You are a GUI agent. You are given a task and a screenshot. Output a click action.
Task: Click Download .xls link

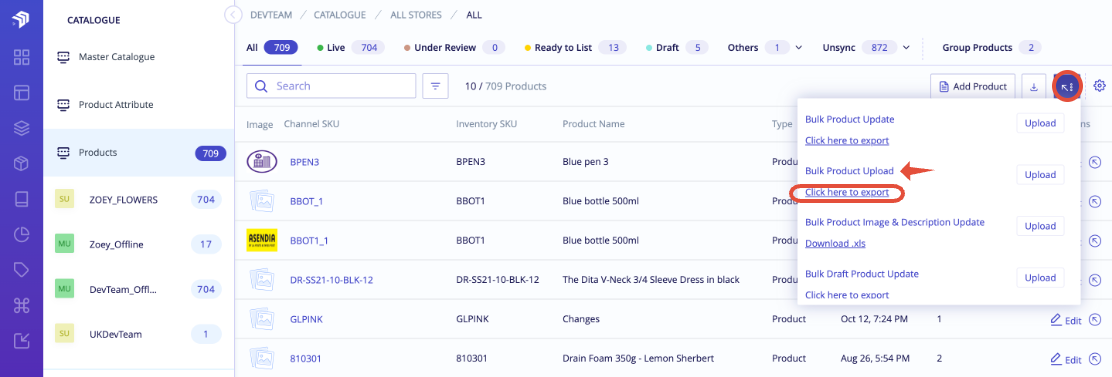point(835,244)
